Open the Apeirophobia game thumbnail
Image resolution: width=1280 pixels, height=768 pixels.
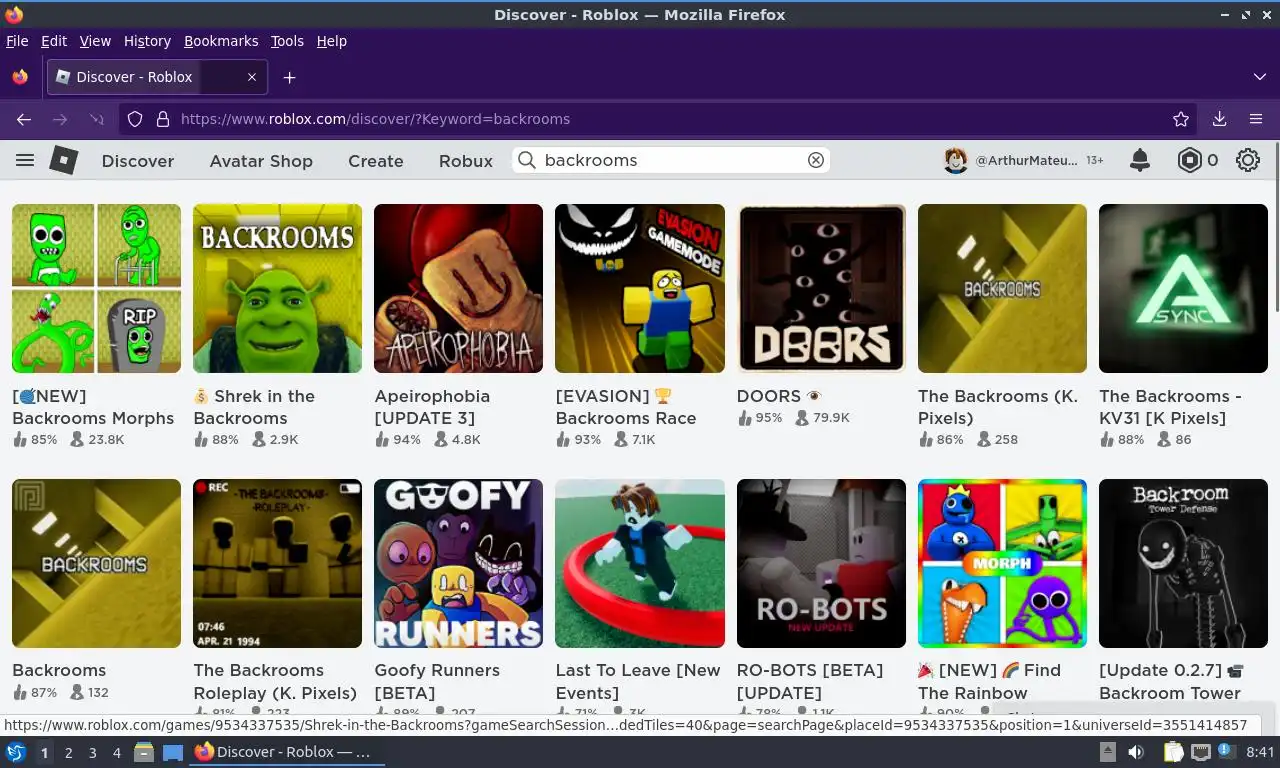(x=458, y=288)
